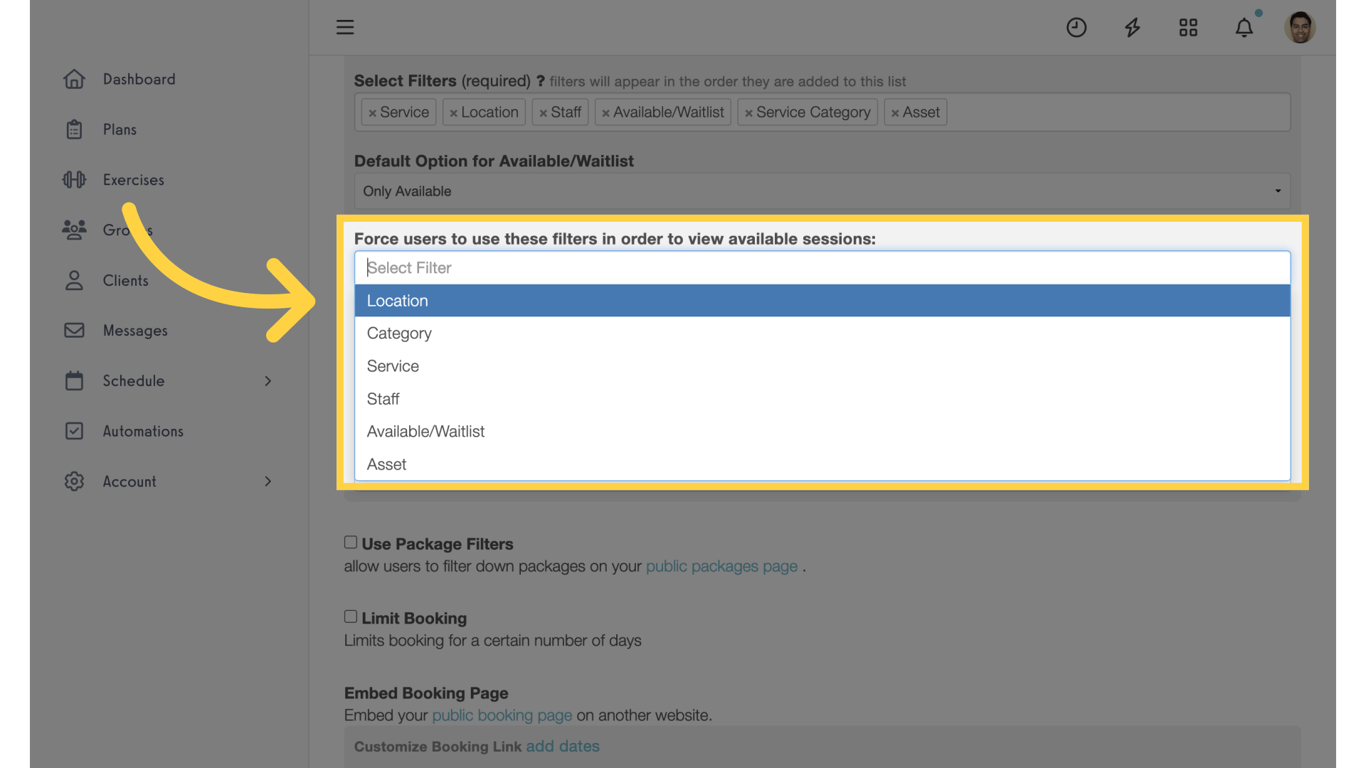Choose Available/Waitlist in the dropdown list

[822, 432]
